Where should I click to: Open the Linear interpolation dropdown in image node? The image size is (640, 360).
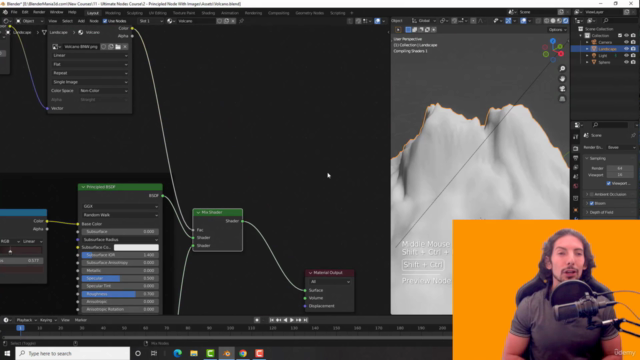point(90,56)
